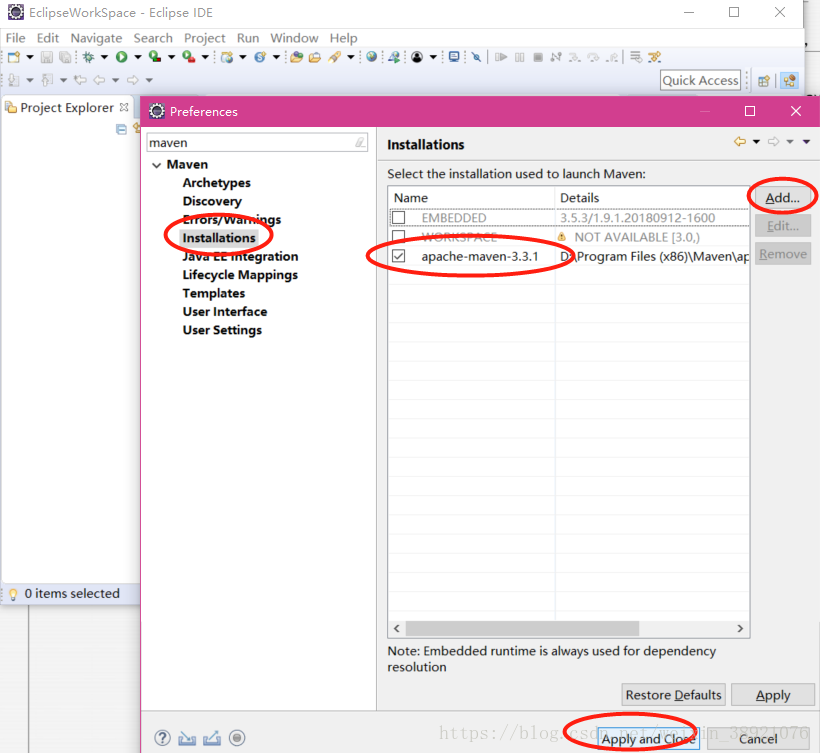Open the Preferences view menu triangle
Viewport: 820px width, 753px height.
click(x=806, y=142)
